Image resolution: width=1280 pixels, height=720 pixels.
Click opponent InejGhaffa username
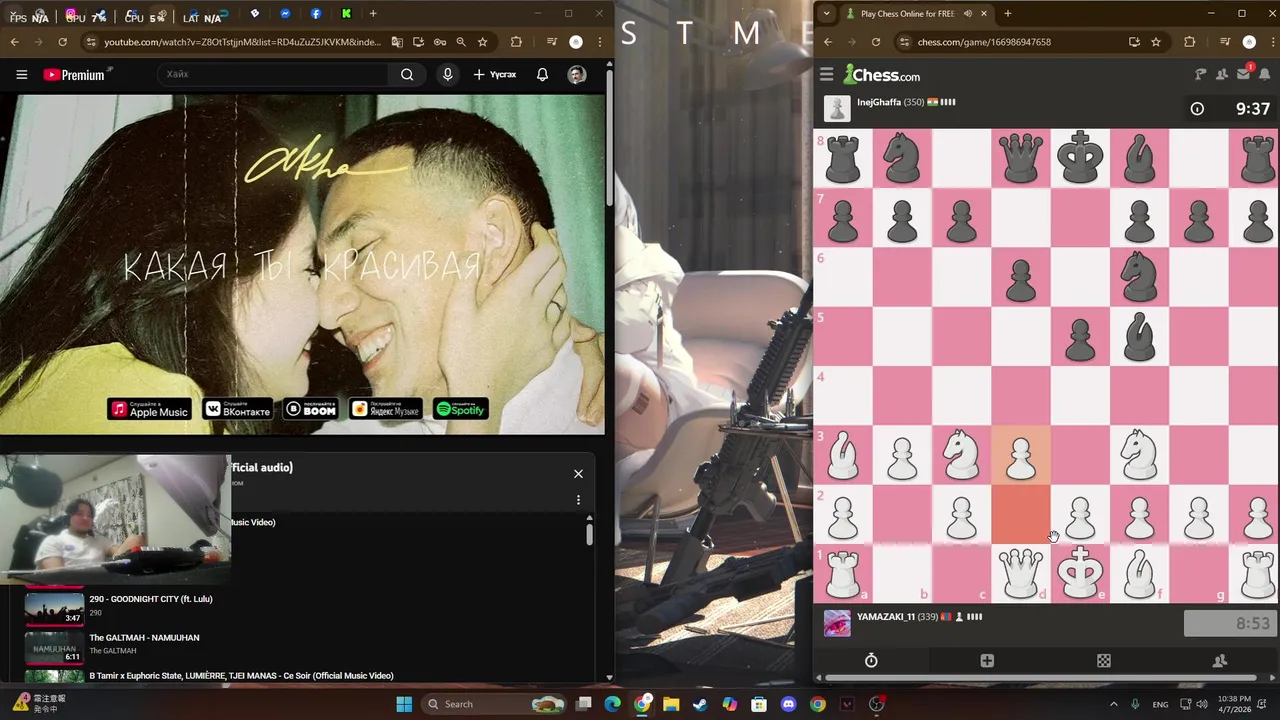point(878,102)
